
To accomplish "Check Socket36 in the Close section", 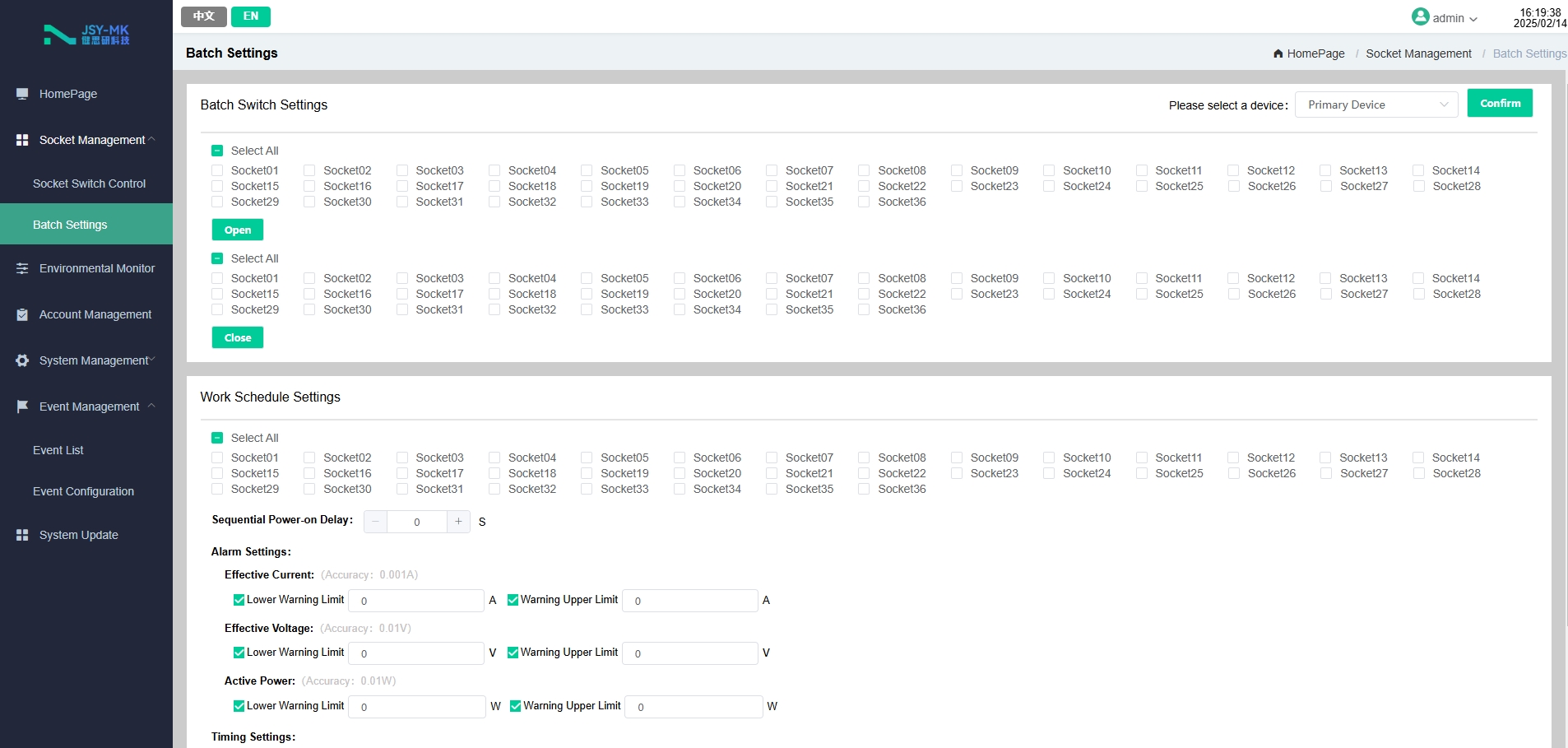I will point(864,309).
